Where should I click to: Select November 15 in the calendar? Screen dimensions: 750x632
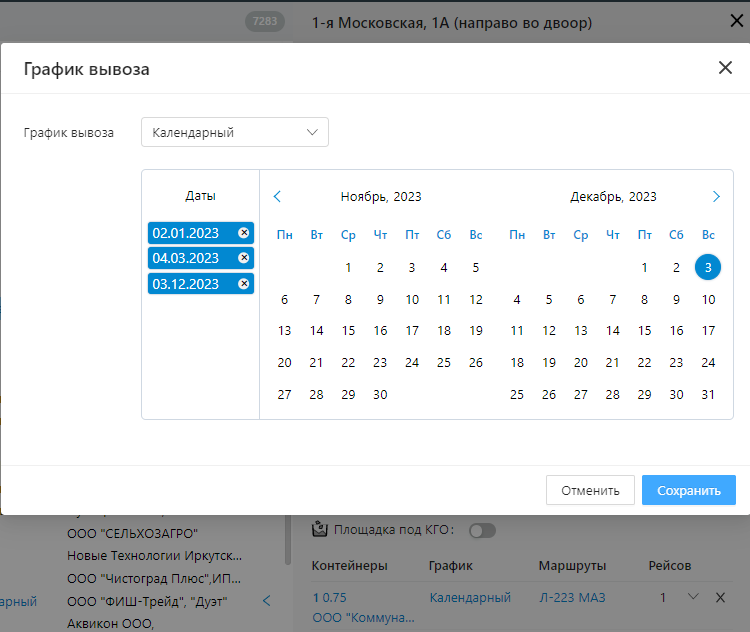click(x=348, y=331)
